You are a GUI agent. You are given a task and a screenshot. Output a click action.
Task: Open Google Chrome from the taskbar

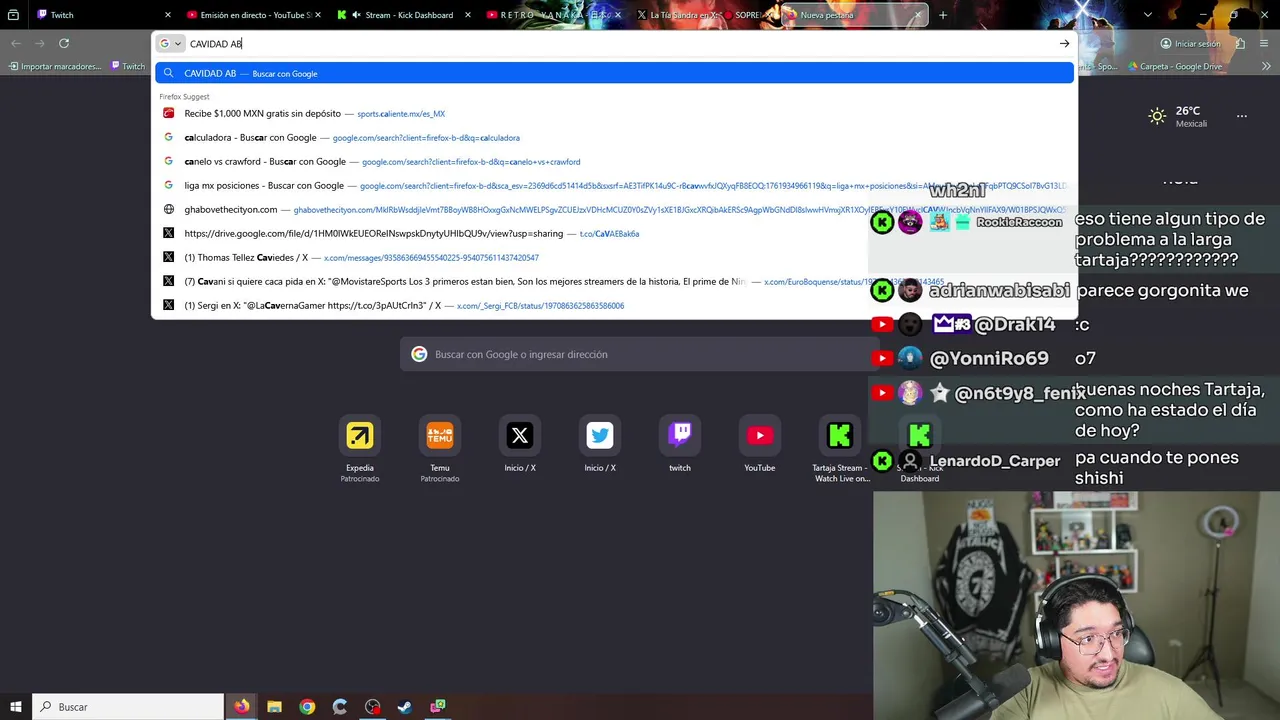307,706
